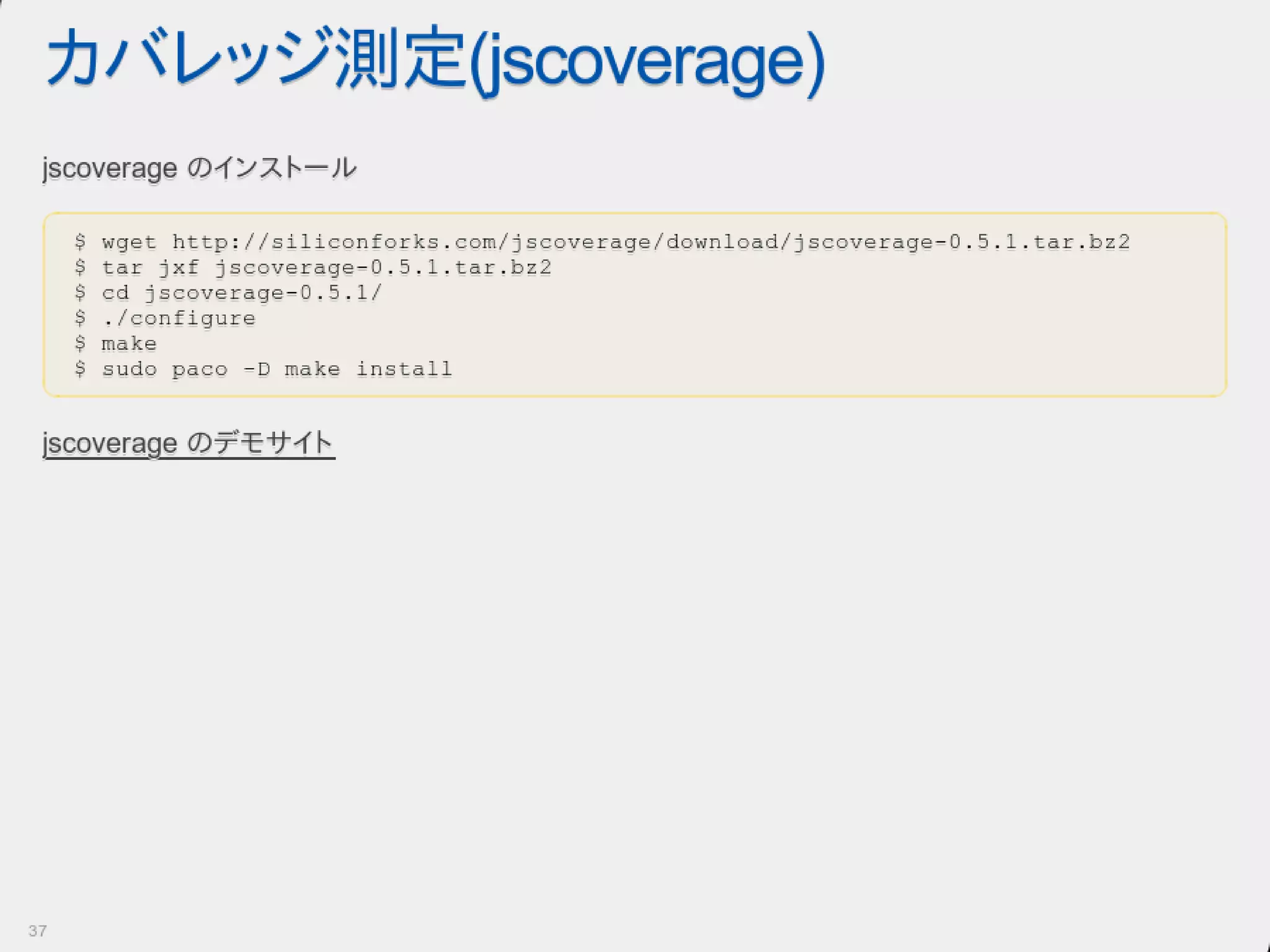Click the line containing only make
The image size is (1270, 952).
[115, 343]
